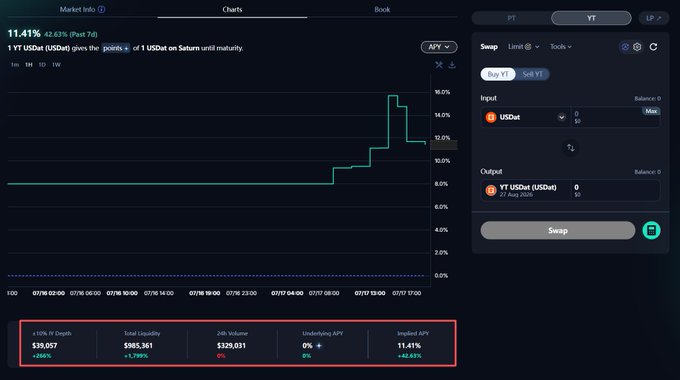Image resolution: width=680 pixels, height=380 pixels.
Task: Select the Swap order tab
Action: [489, 47]
